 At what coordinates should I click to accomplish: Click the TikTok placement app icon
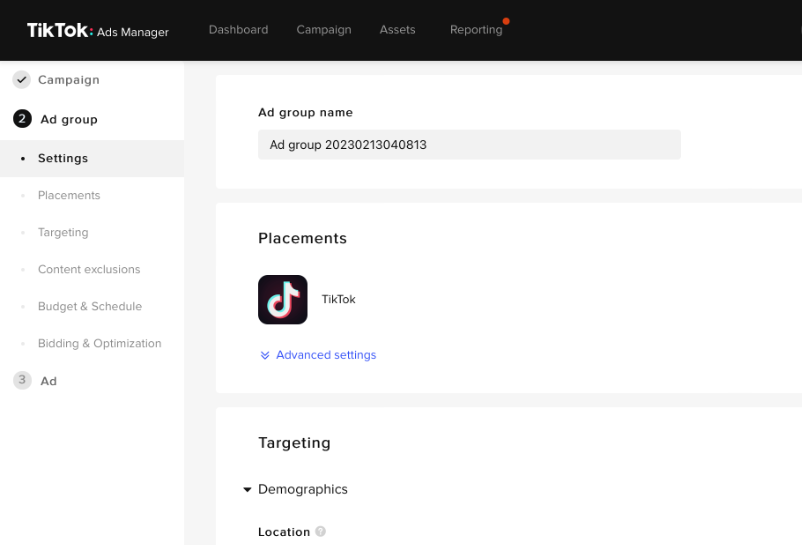click(x=282, y=300)
